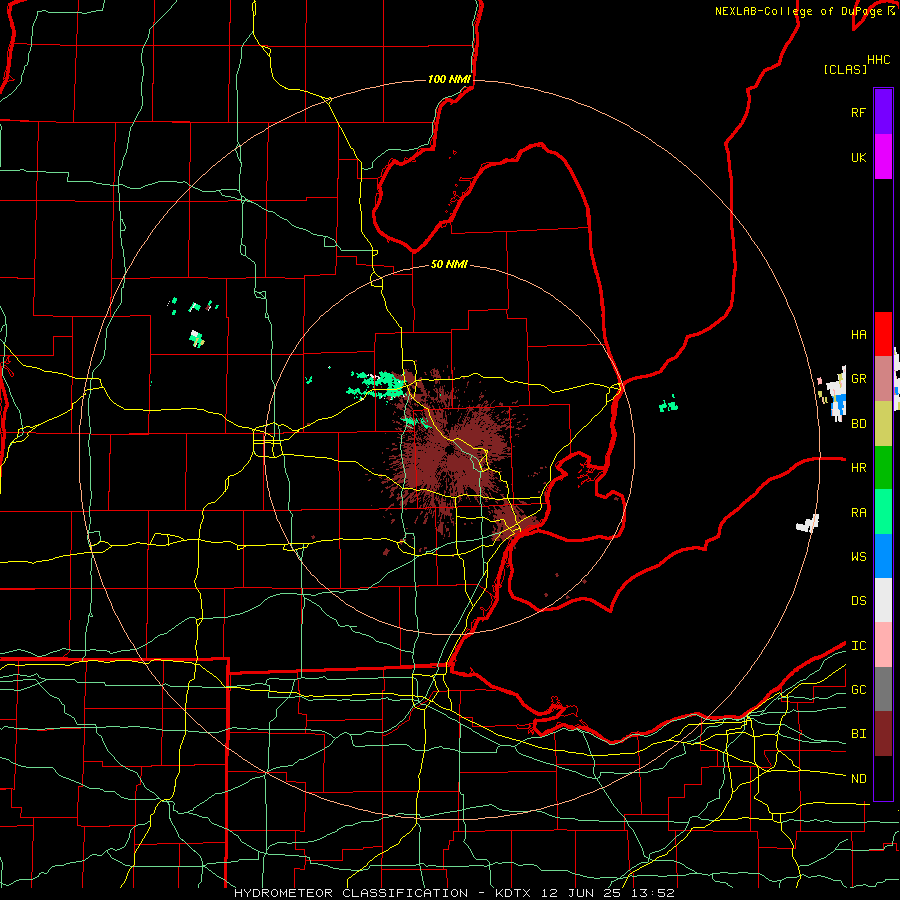
Task: Click the 'WS' legend label
Action: click(x=858, y=556)
